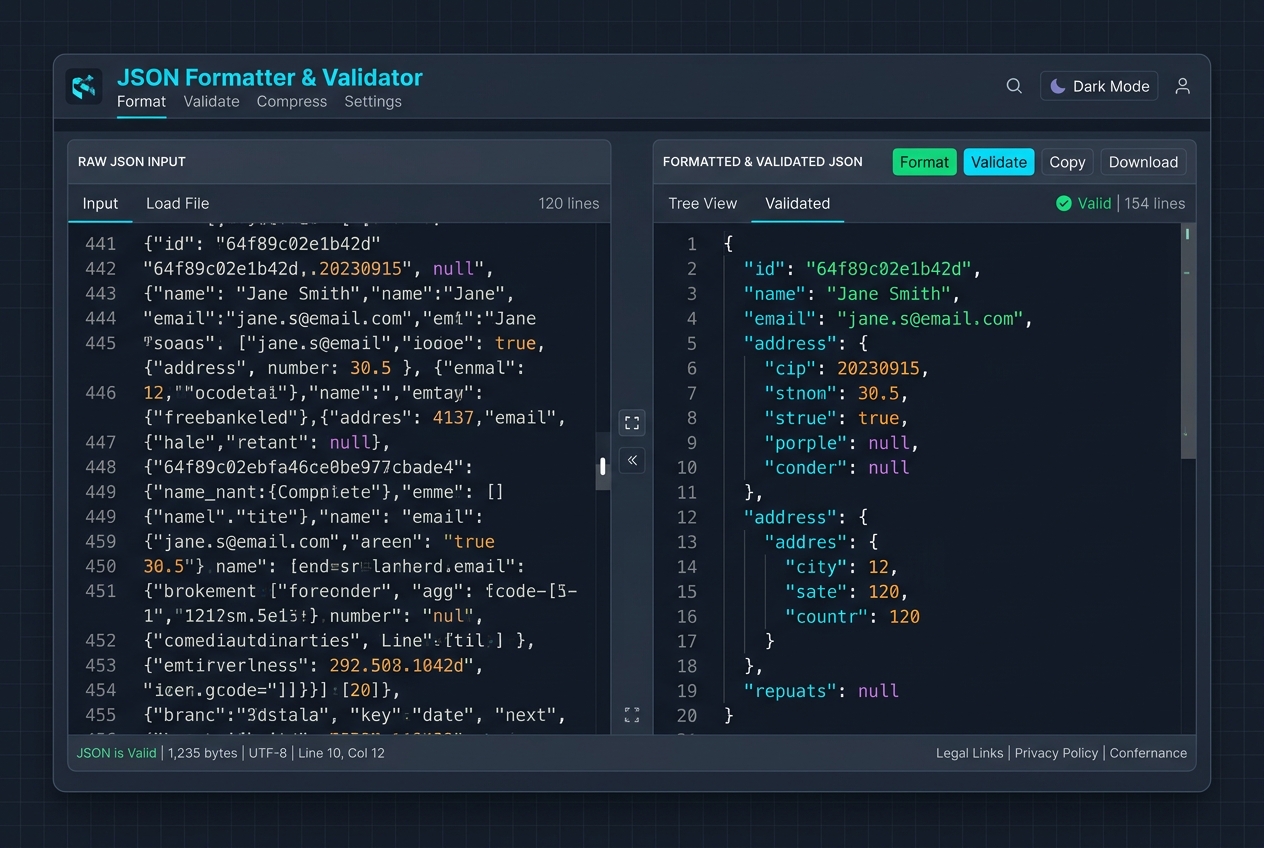Switch to the Format tab
The image size is (1264, 848).
[141, 101]
